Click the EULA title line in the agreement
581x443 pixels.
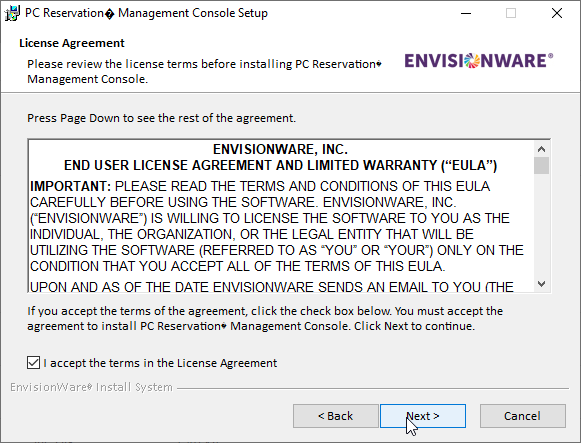point(280,165)
